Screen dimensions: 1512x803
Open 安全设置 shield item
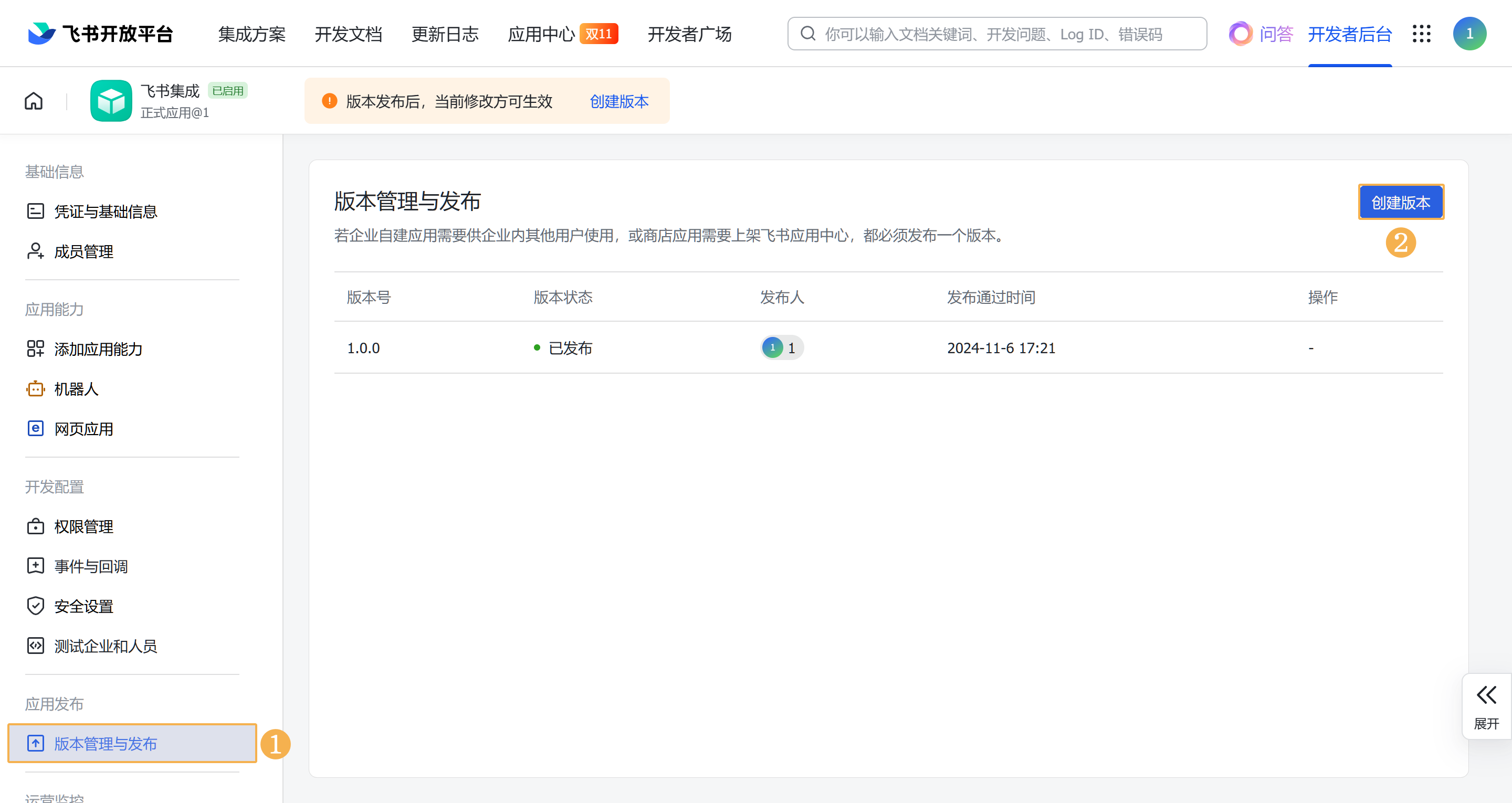[x=83, y=606]
